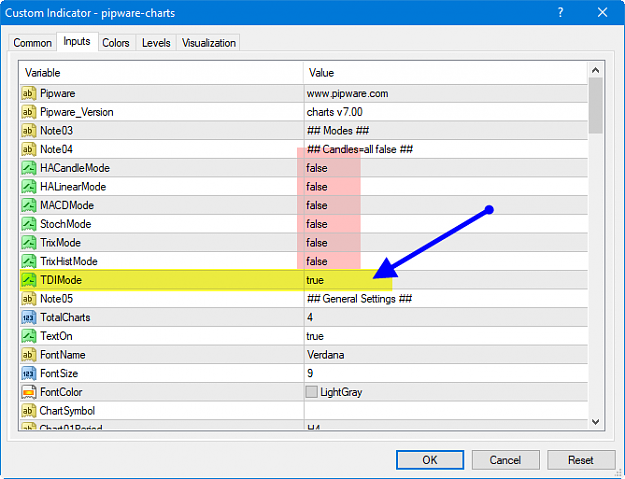The width and height of the screenshot is (625, 479).
Task: Click the Verdana font name value
Action: [325, 355]
